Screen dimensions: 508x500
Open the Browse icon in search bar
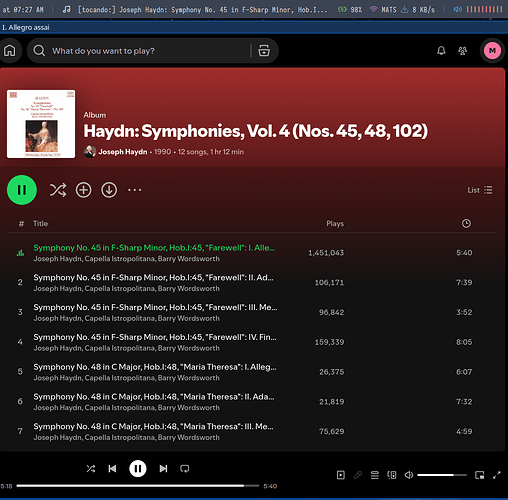(x=264, y=51)
